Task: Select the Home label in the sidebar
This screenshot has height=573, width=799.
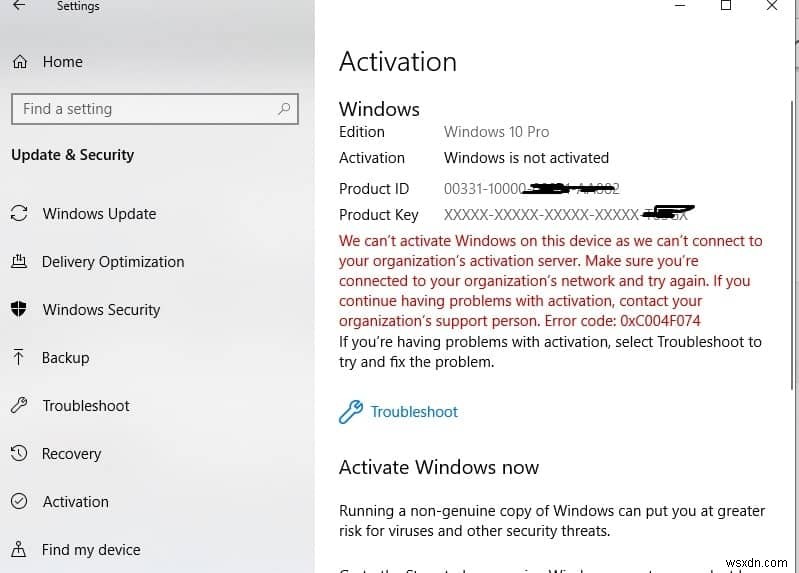Action: point(63,62)
